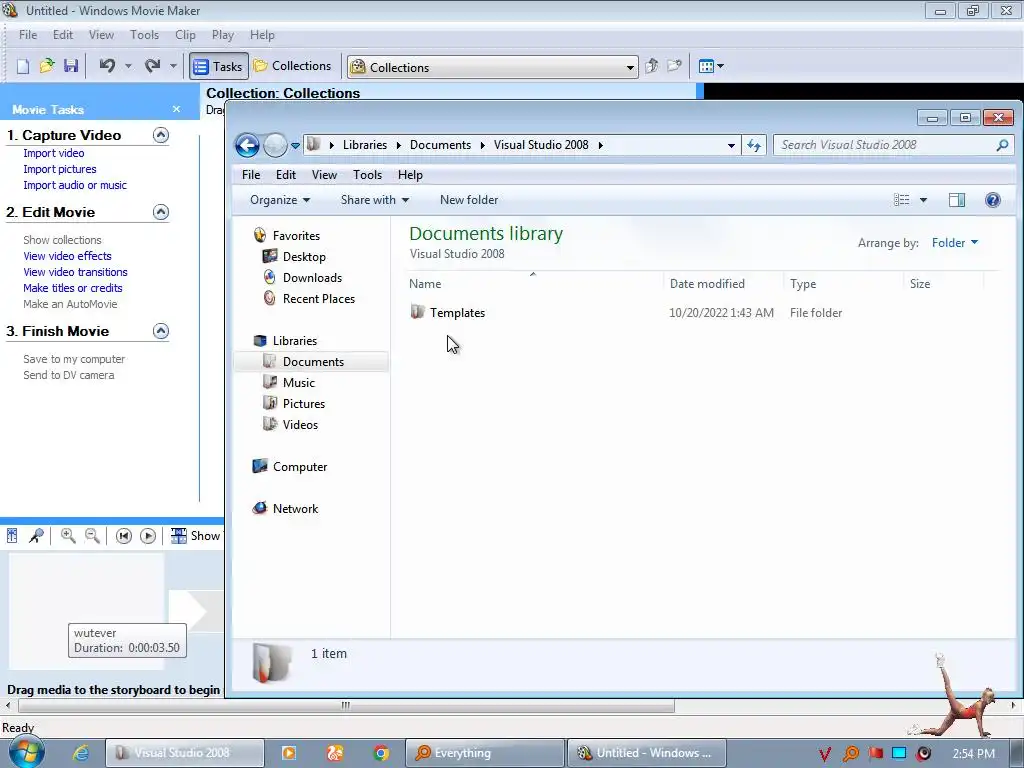Open Internet Explorer from taskbar

click(x=80, y=753)
